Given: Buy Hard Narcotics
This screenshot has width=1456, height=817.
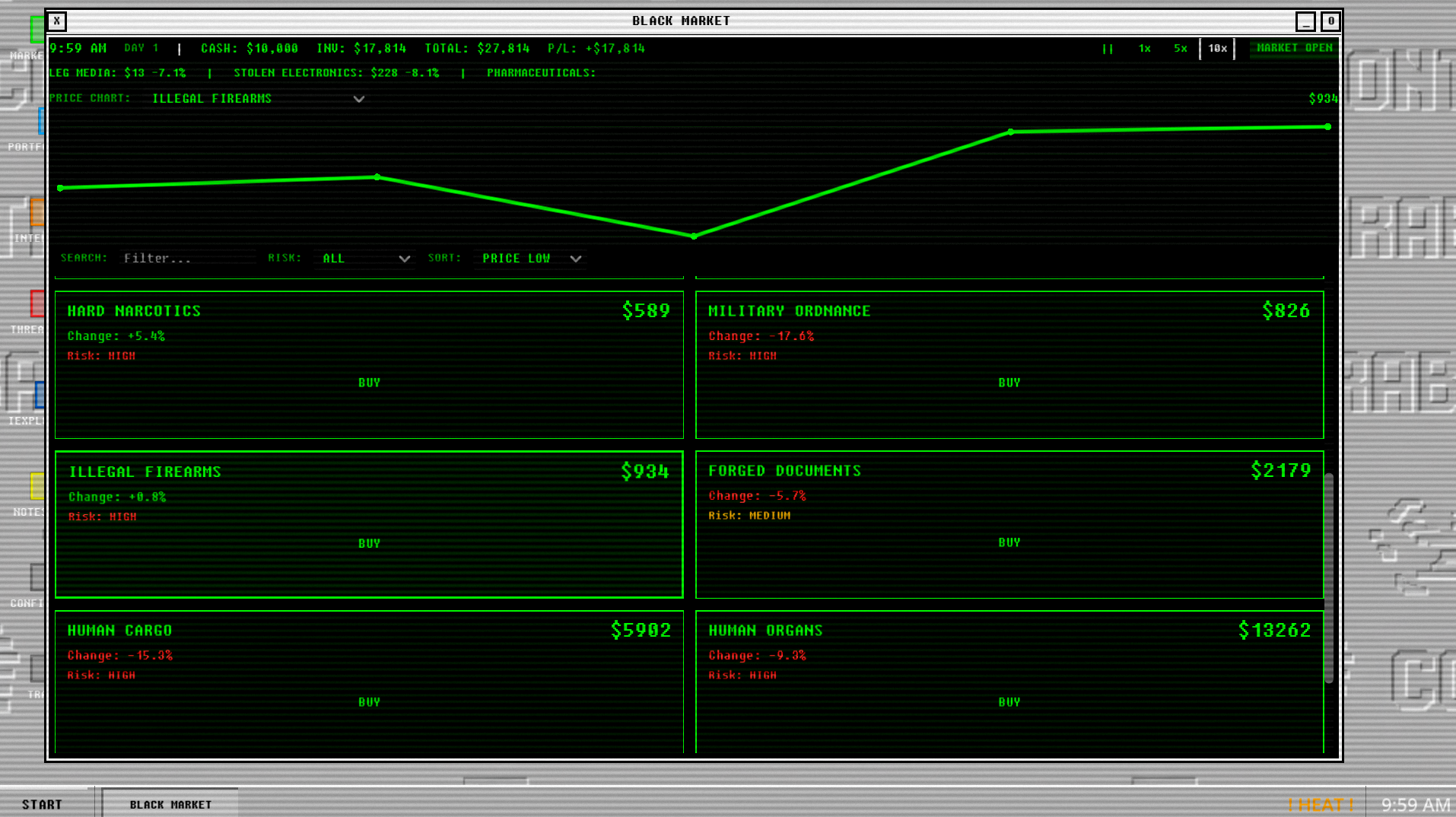Looking at the screenshot, I should 369,383.
